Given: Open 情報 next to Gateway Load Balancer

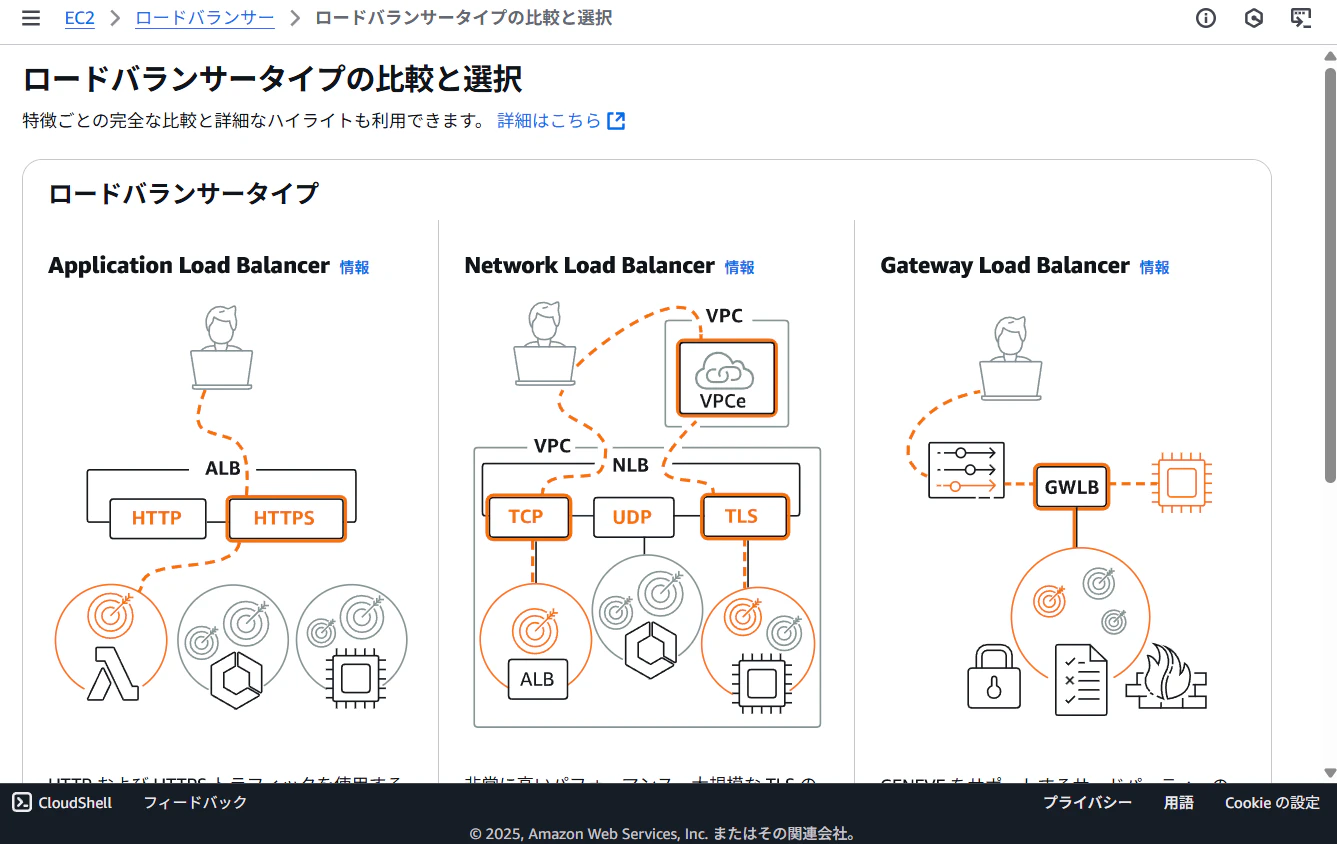Looking at the screenshot, I should [1155, 267].
